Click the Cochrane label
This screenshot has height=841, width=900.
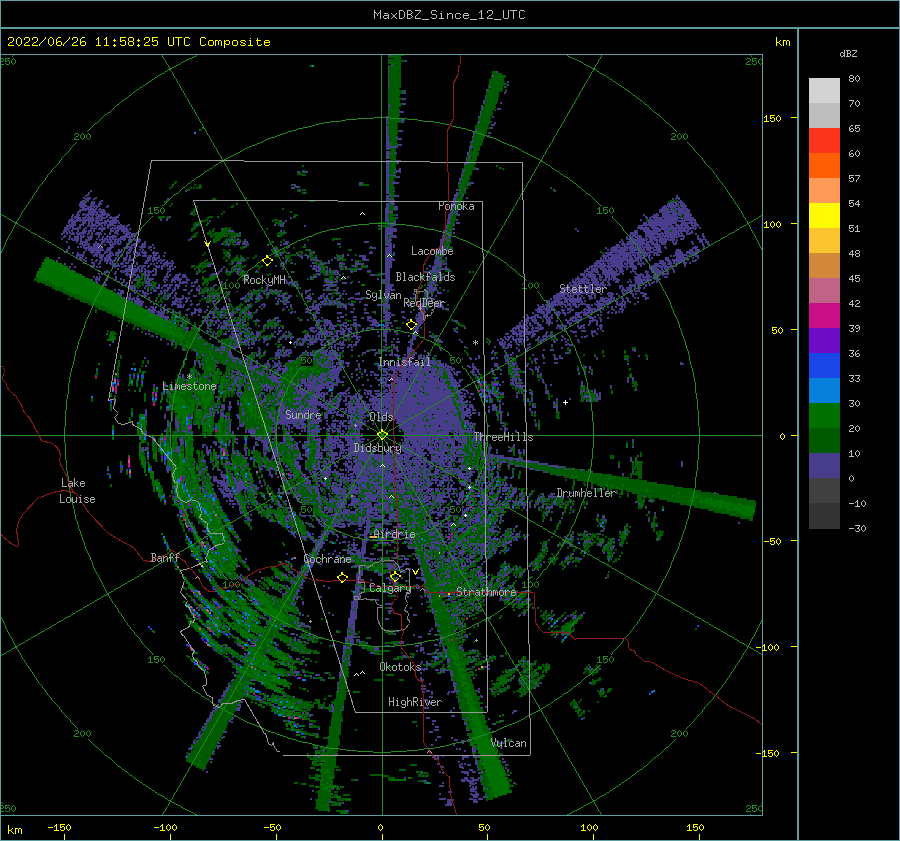(x=327, y=559)
